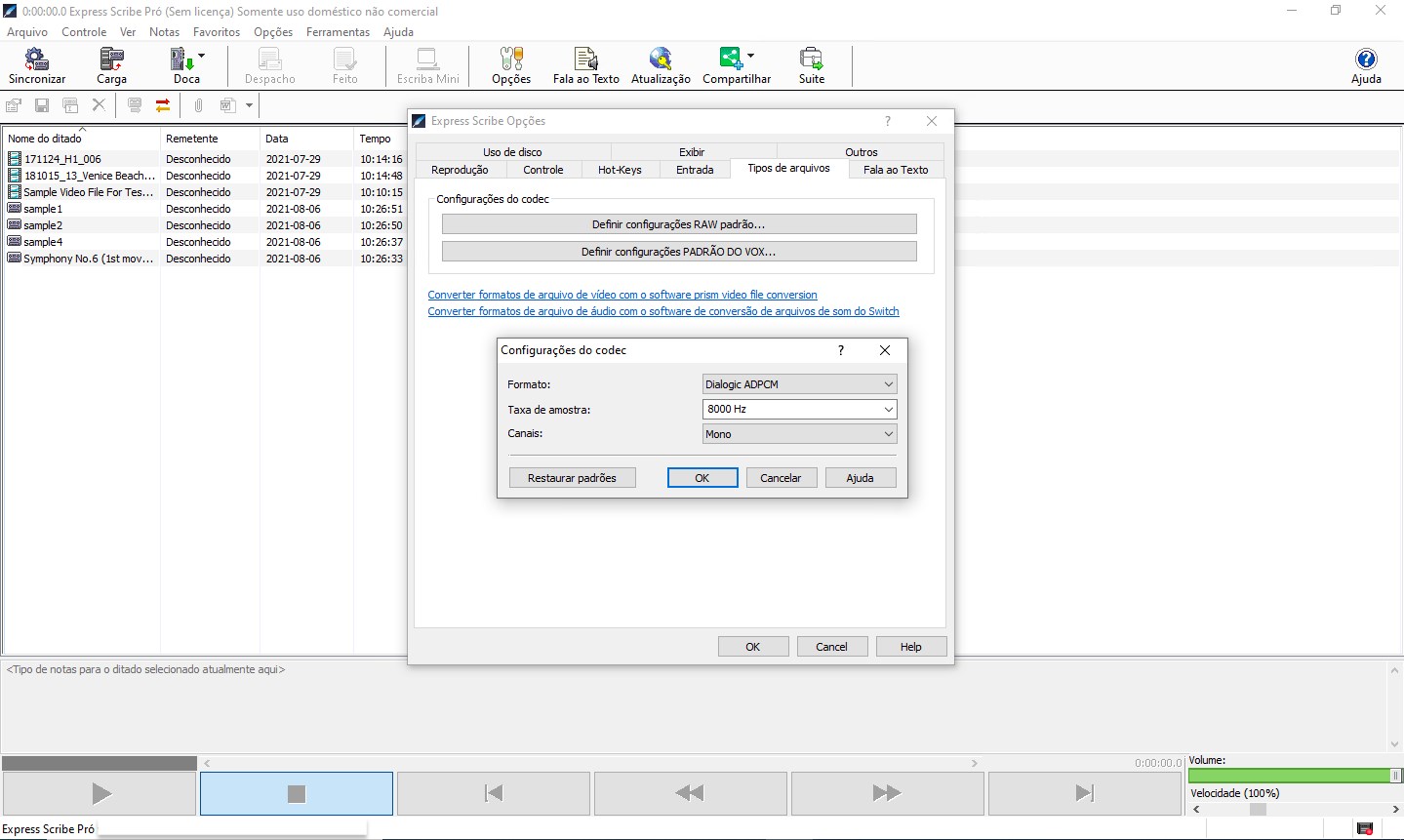
Task: Switch to the Reprodução tab
Action: (x=460, y=170)
